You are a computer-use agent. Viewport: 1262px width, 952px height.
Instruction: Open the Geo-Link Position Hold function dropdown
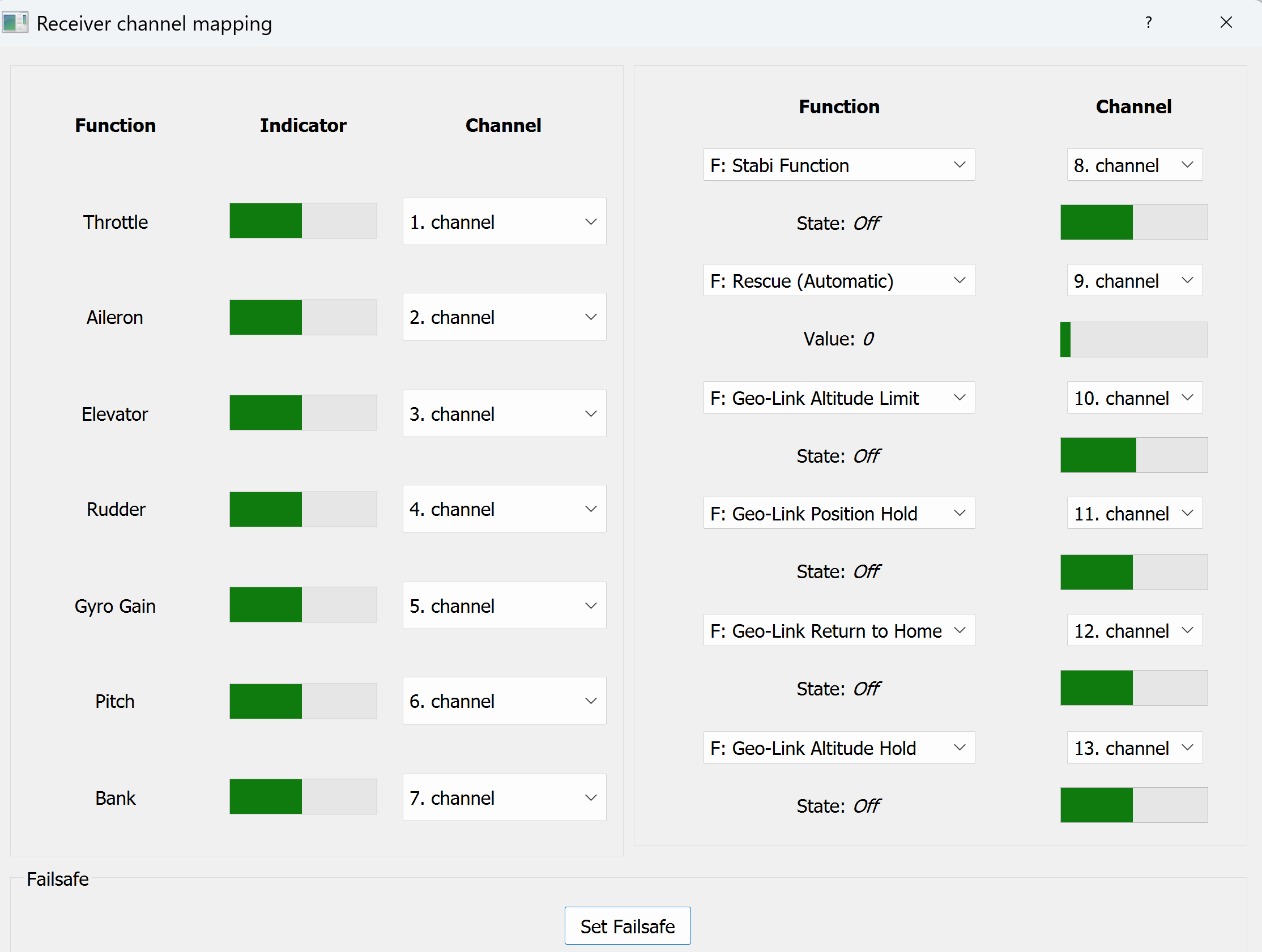(838, 513)
